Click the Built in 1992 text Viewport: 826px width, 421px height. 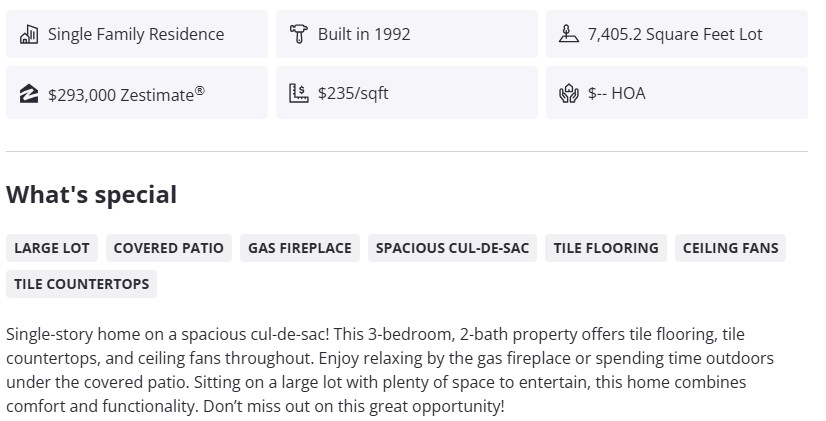point(364,34)
